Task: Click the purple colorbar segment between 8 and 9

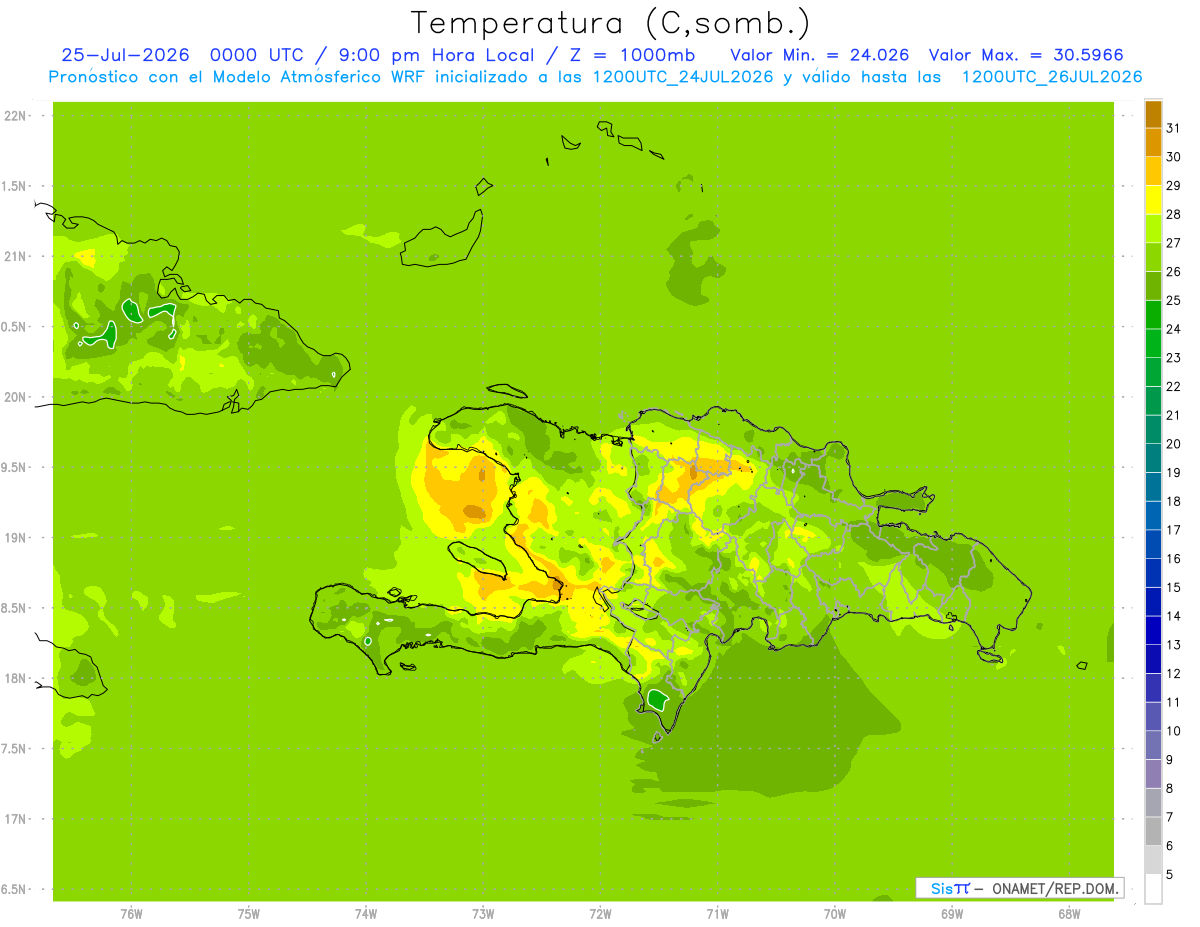Action: 1153,774
